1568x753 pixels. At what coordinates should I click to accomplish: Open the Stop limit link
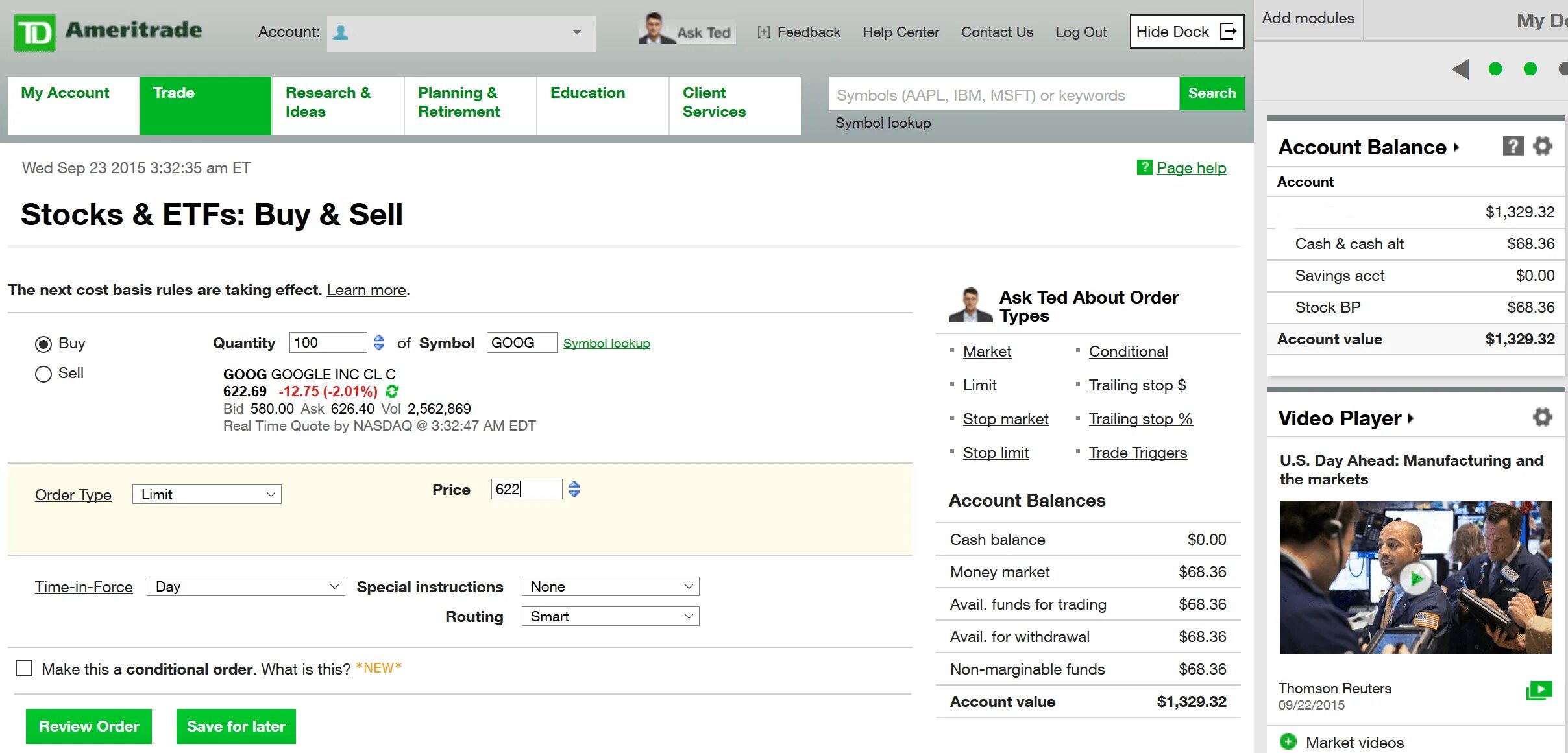[x=996, y=453]
